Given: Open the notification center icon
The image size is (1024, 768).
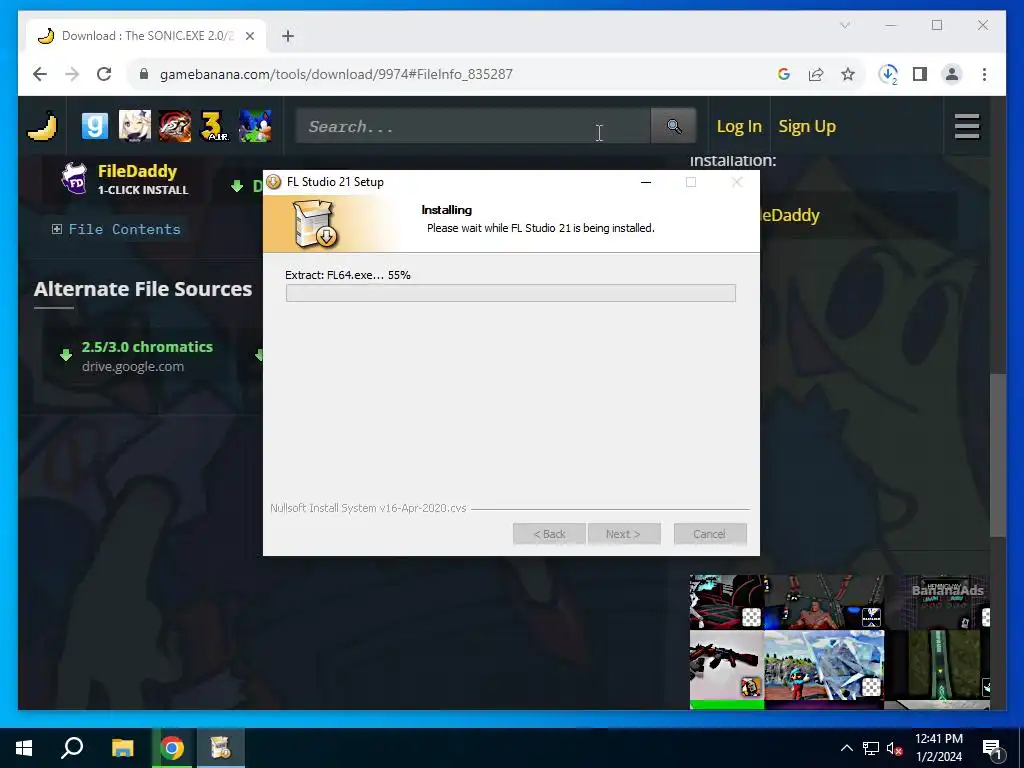Looking at the screenshot, I should [992, 748].
